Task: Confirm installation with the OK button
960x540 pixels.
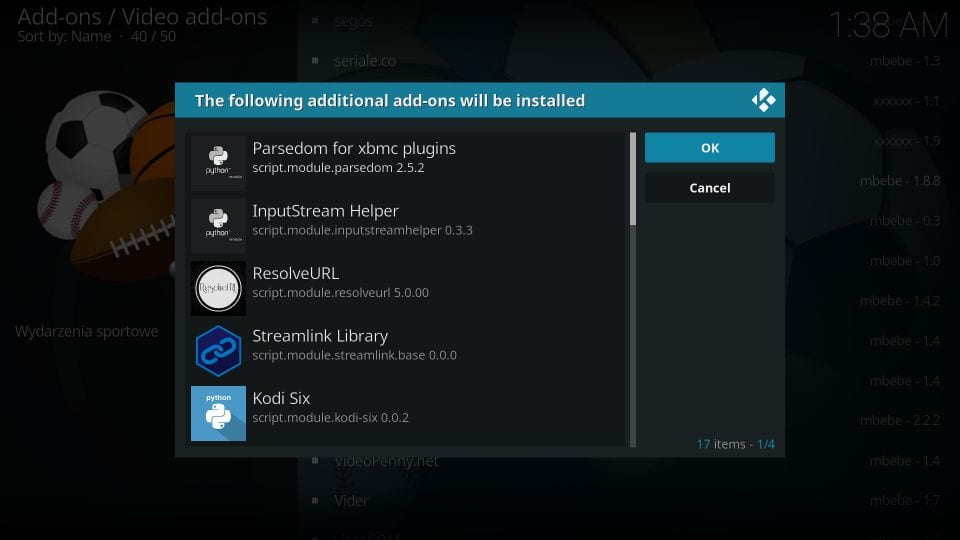Action: click(710, 148)
